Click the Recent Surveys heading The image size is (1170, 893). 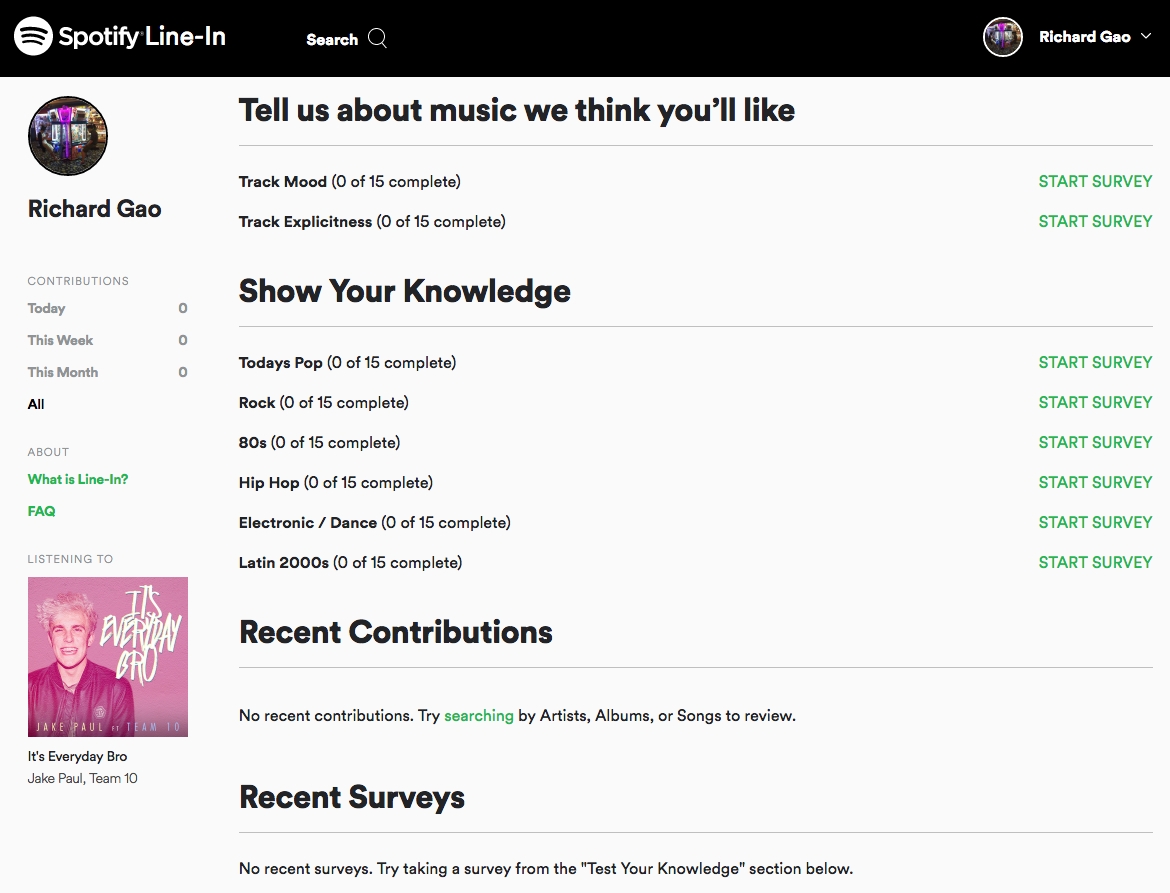[x=351, y=798]
